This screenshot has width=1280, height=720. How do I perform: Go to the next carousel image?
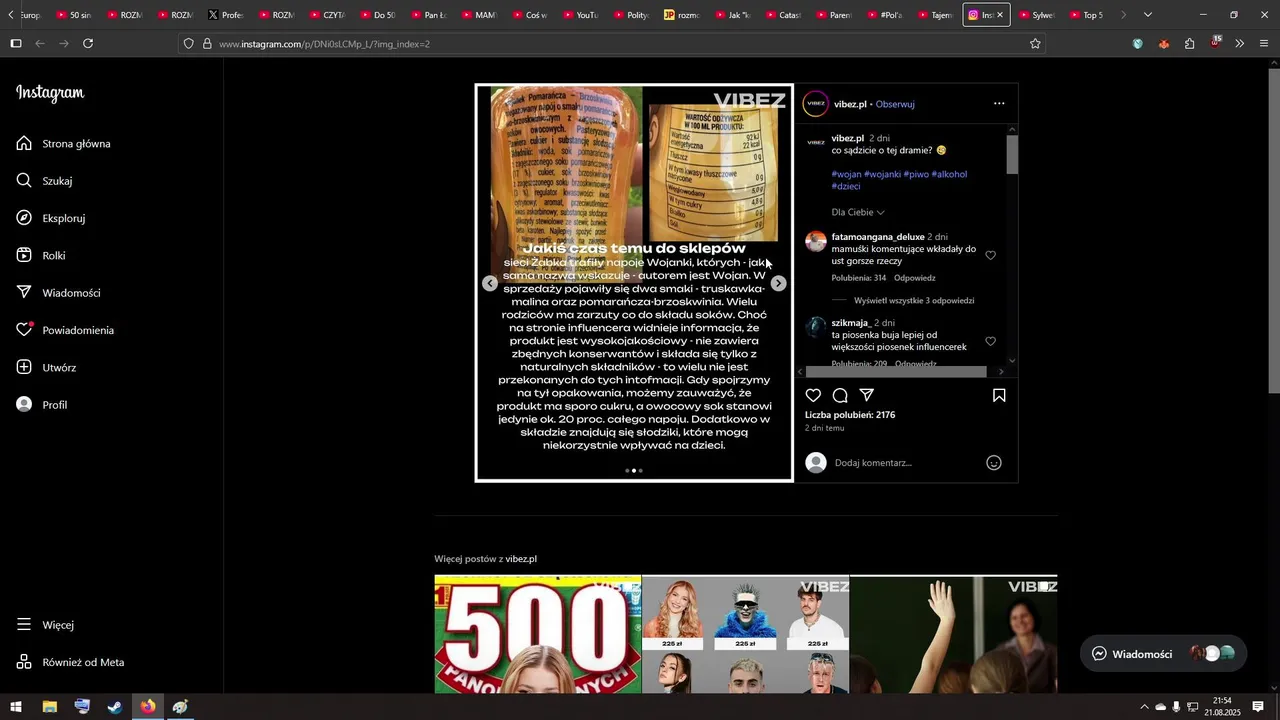(x=779, y=284)
